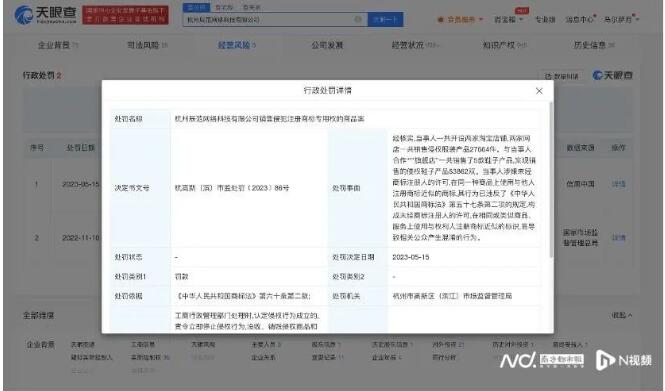Open details link for the 2022-11-10 row
This screenshot has height=391, width=665.
tap(619, 237)
